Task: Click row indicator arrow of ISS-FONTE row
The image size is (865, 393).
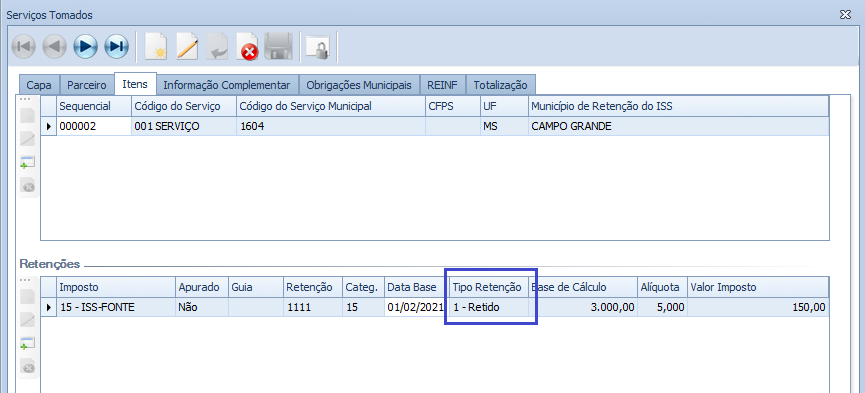Action: pos(49,307)
